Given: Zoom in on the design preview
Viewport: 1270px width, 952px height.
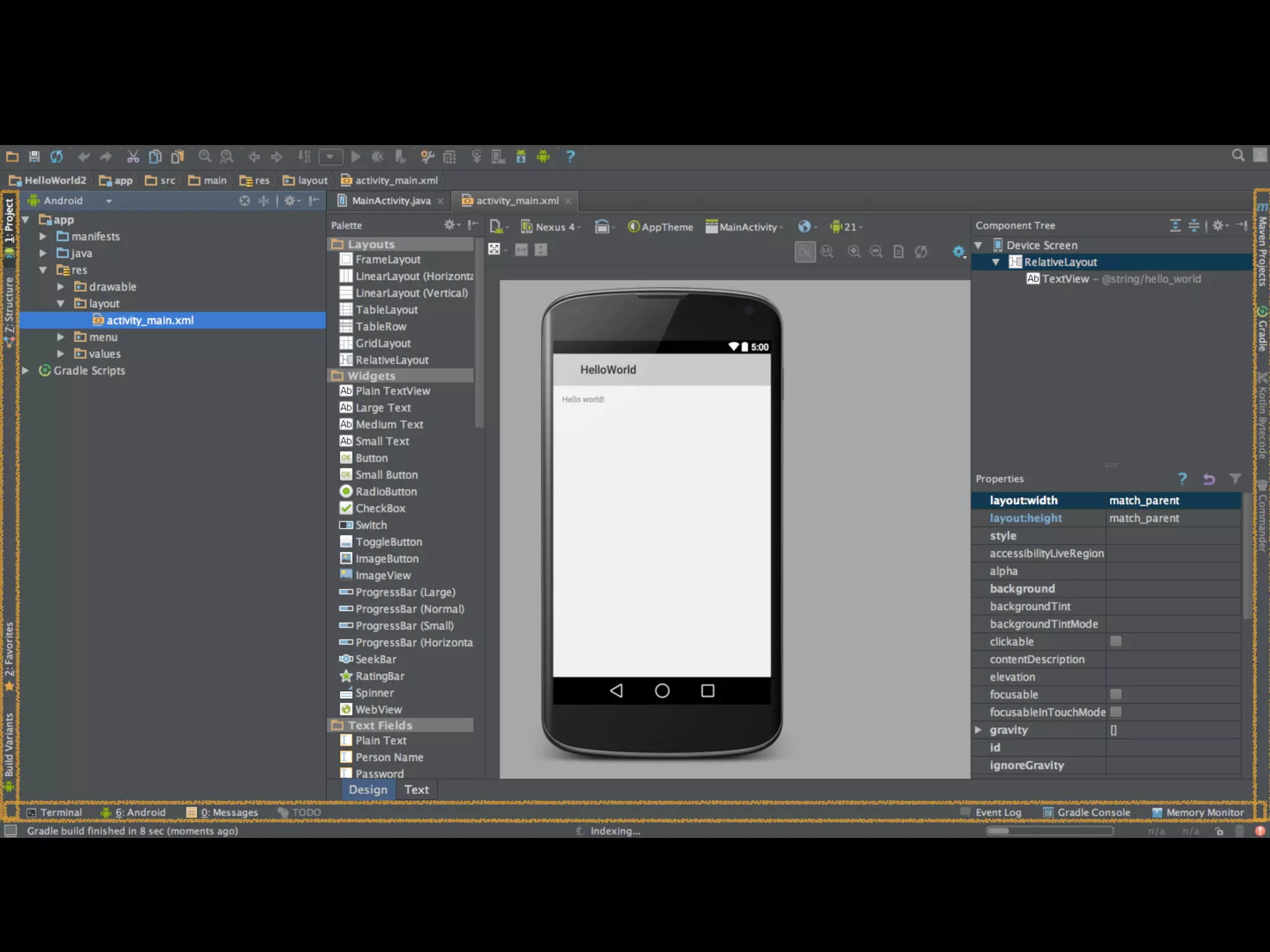Looking at the screenshot, I should 854,251.
